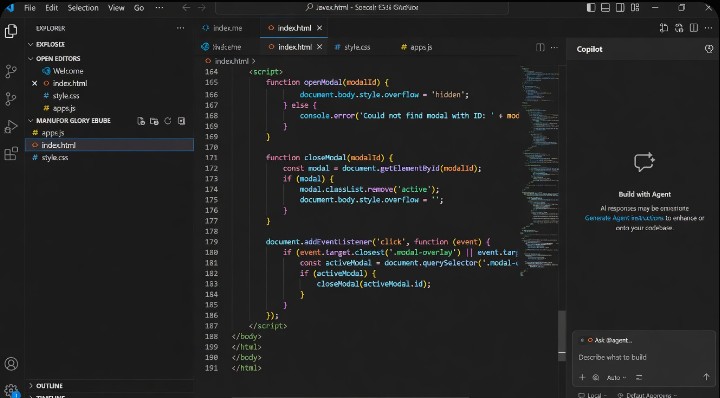Click the lines icon right of Auto
This screenshot has height=398, width=720.
(639, 377)
